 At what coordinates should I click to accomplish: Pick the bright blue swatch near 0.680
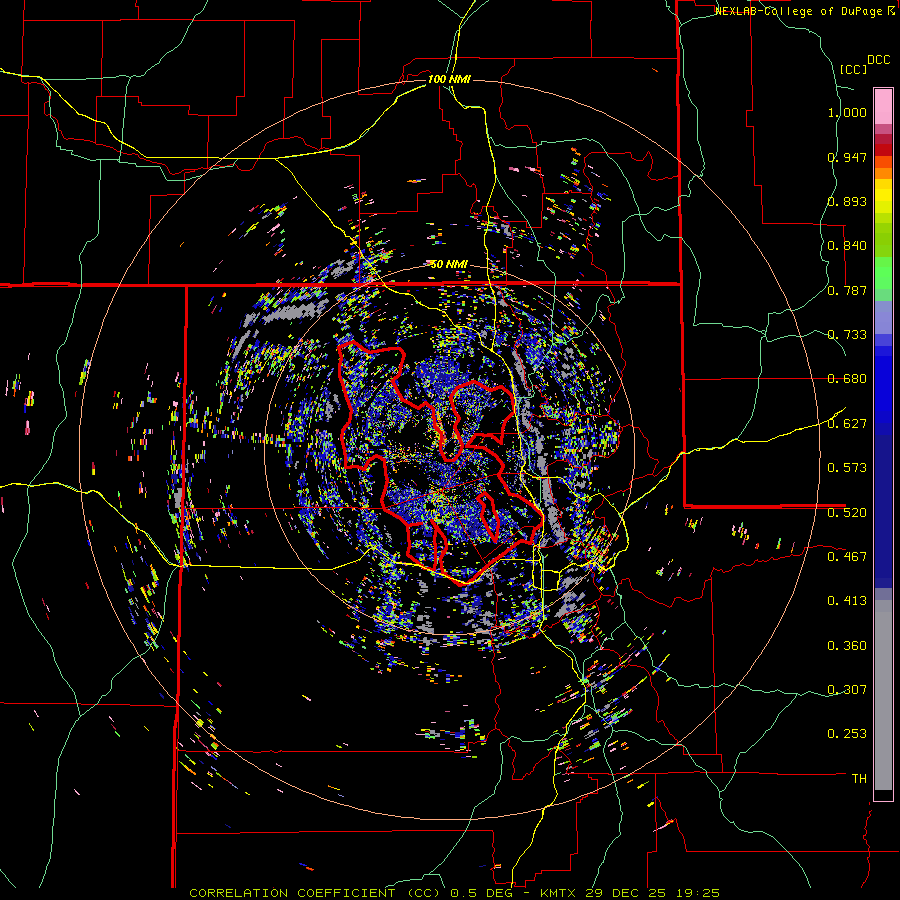pos(883,385)
